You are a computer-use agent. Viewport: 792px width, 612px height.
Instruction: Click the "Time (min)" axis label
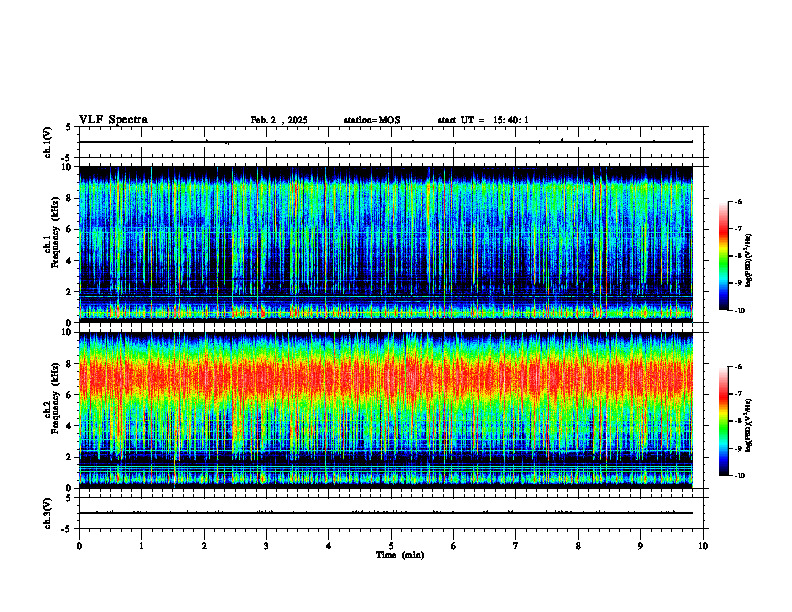click(400, 555)
